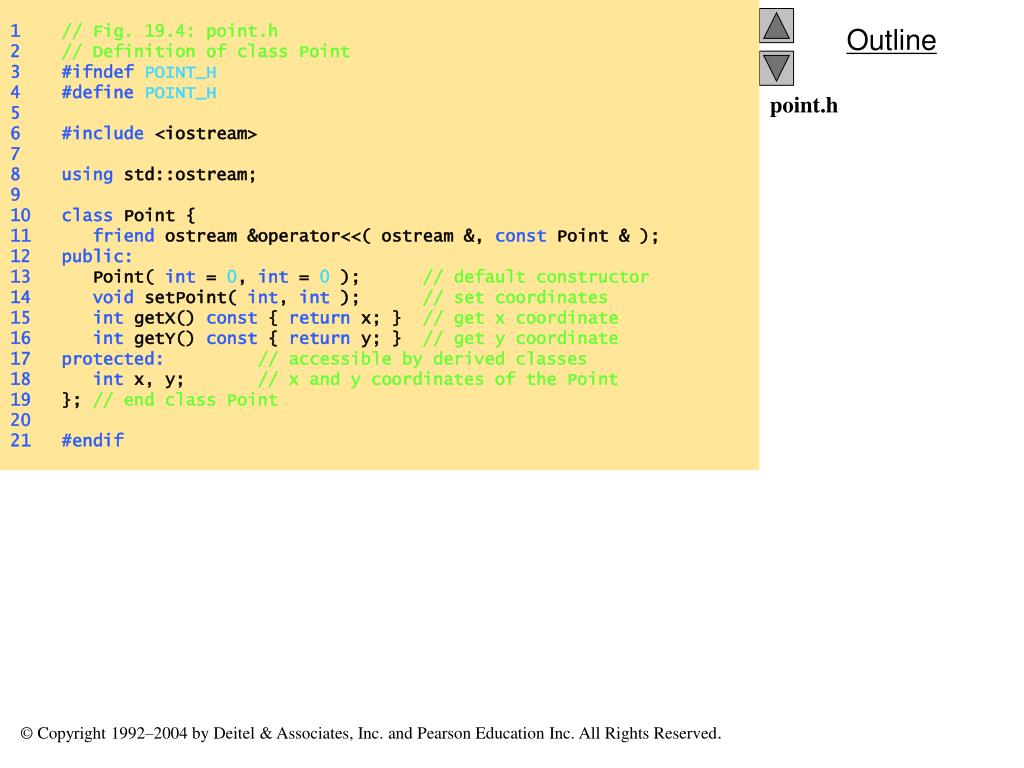Click the '#endif' directive

(x=92, y=441)
